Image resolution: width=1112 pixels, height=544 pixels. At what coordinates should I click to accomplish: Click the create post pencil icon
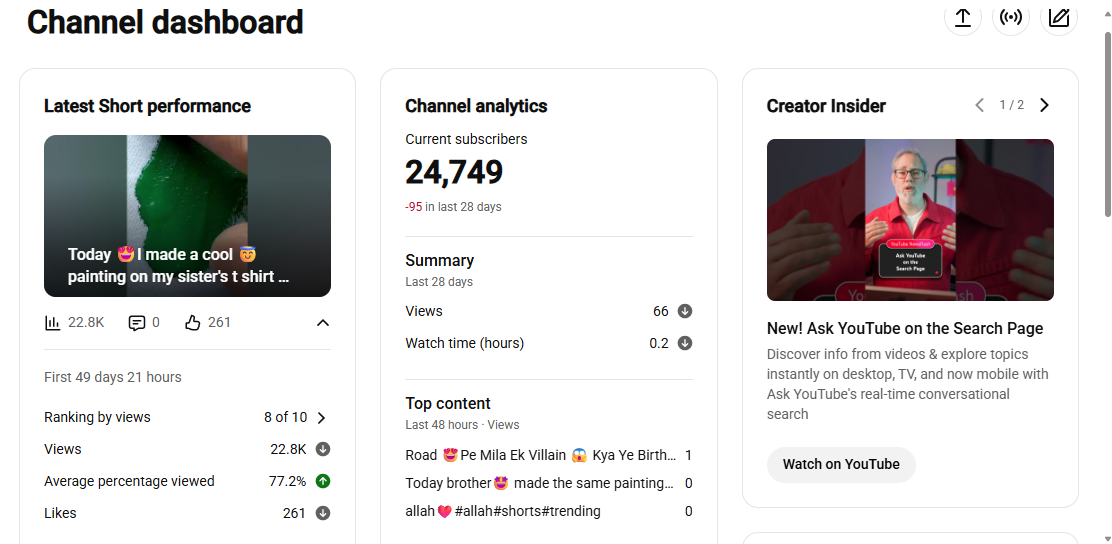1059,17
